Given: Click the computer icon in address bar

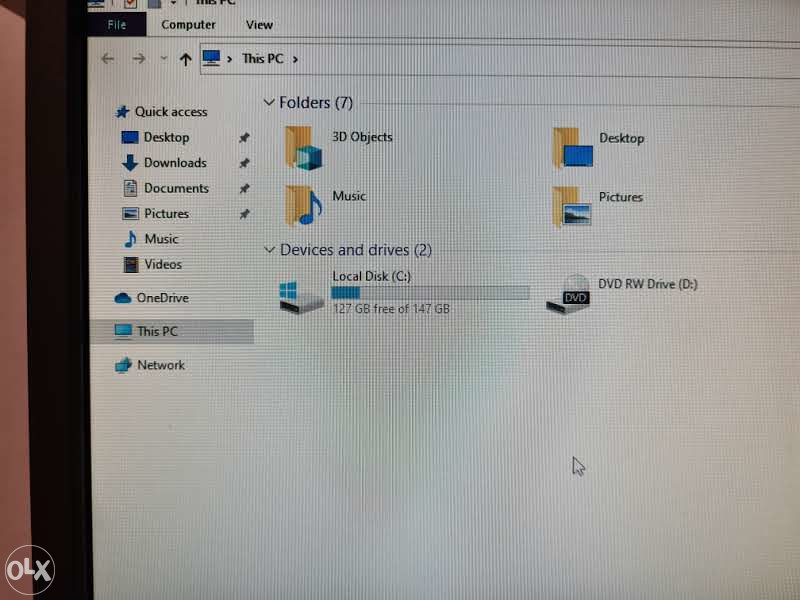Looking at the screenshot, I should click(211, 58).
